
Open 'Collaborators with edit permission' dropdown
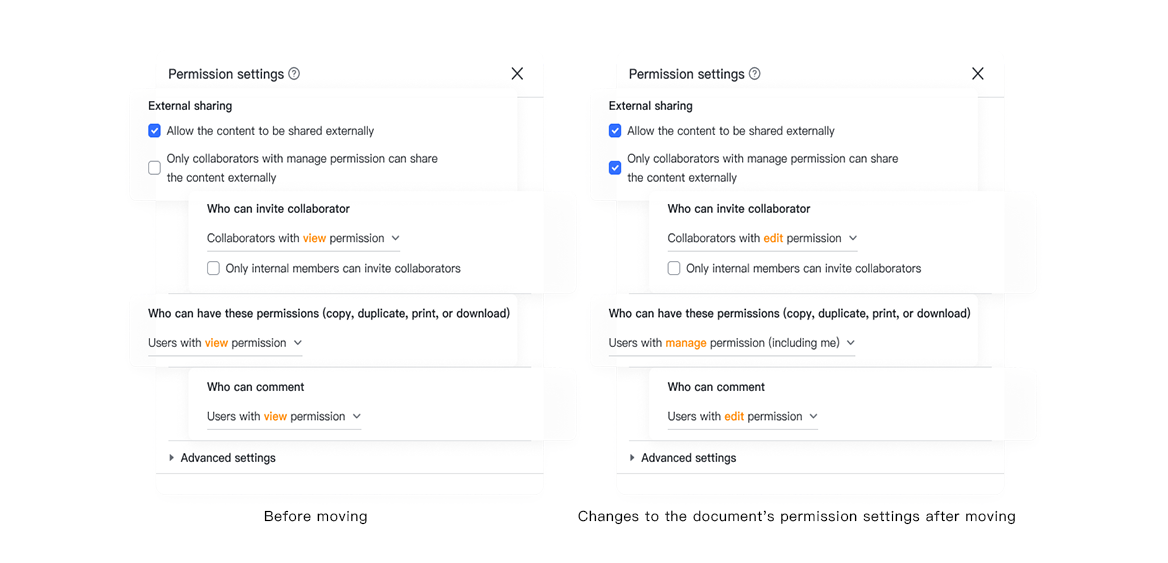tap(763, 238)
